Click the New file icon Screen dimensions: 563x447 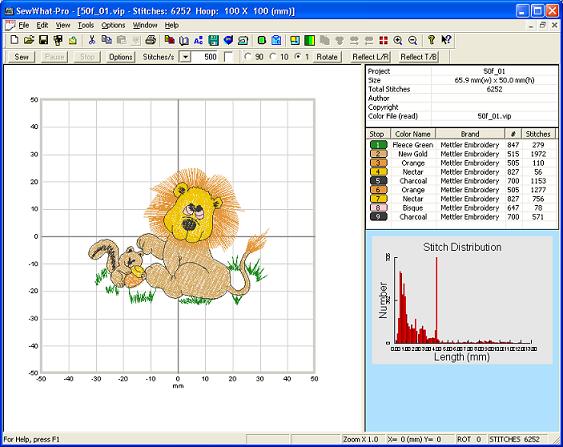click(x=14, y=40)
